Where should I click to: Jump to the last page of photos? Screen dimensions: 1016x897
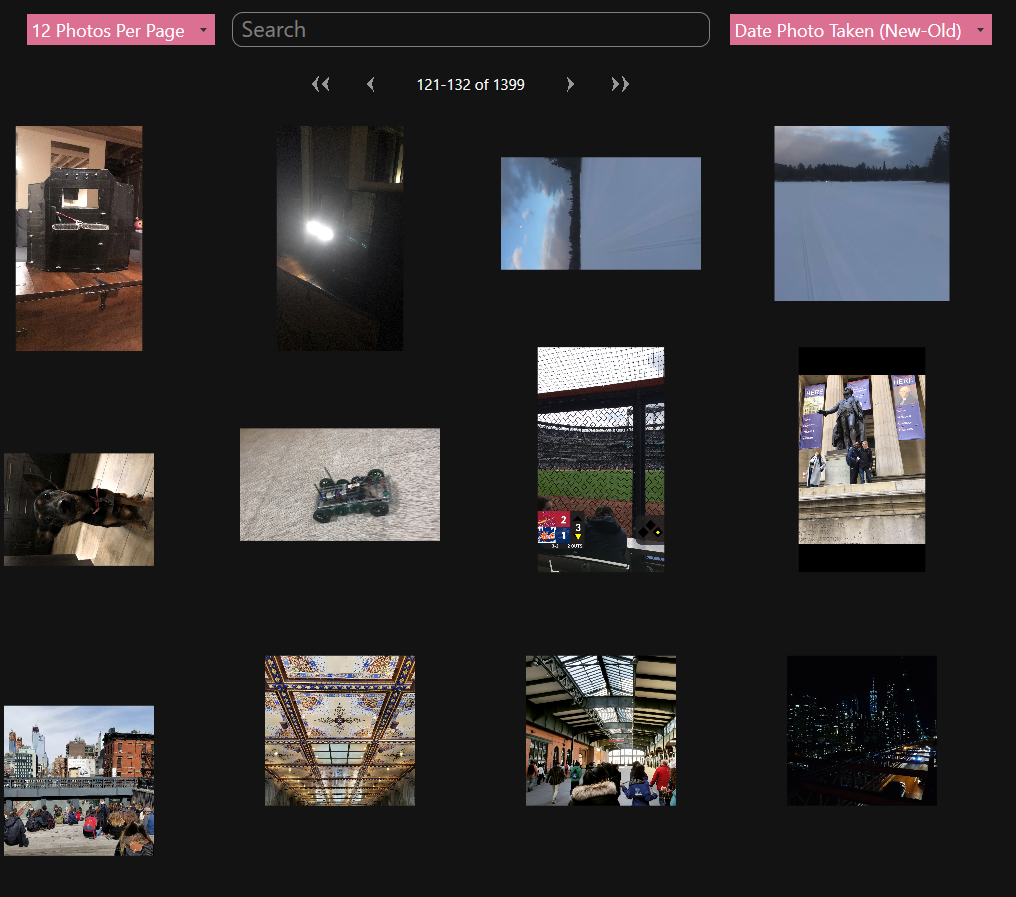coord(620,85)
